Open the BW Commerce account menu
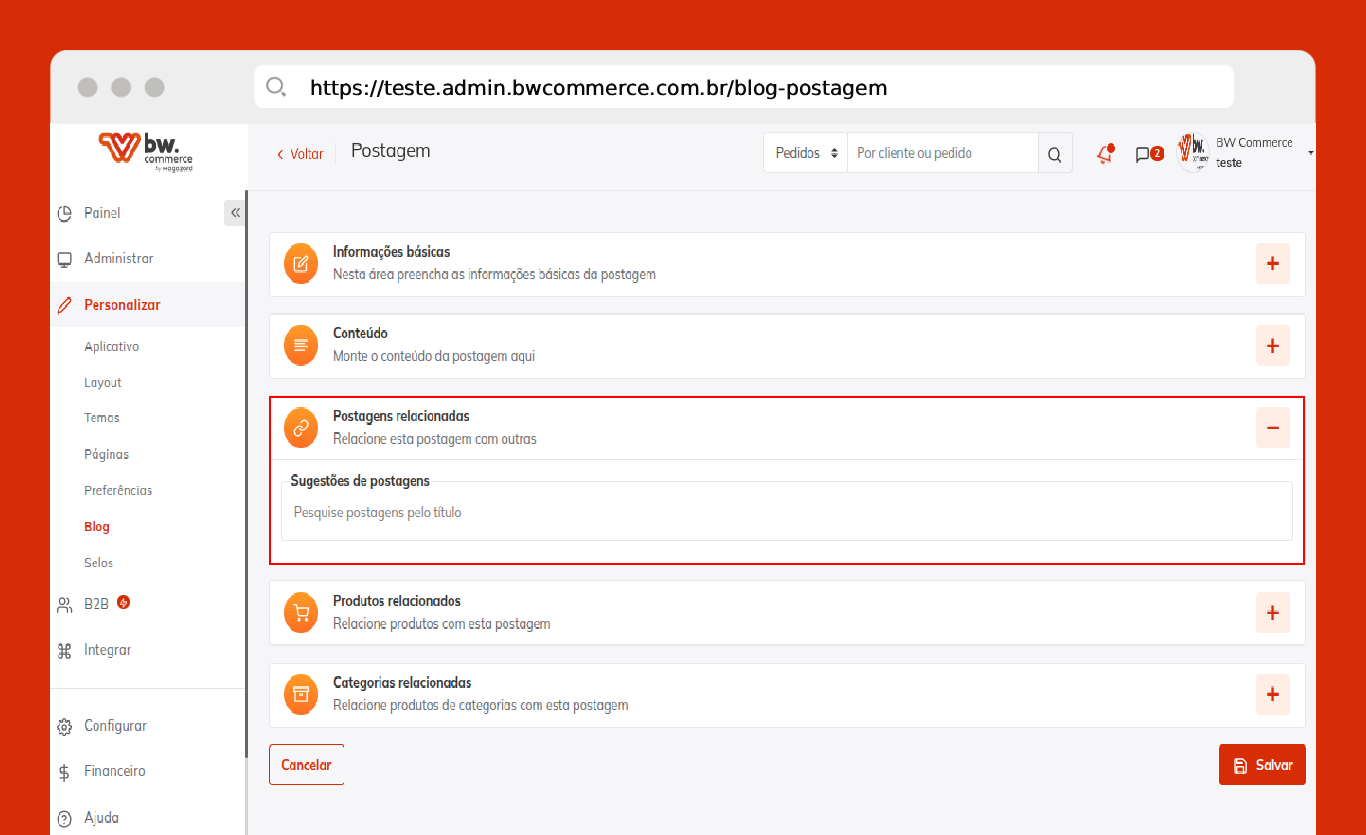Screen dimensions: 1366x835 click(x=1245, y=153)
